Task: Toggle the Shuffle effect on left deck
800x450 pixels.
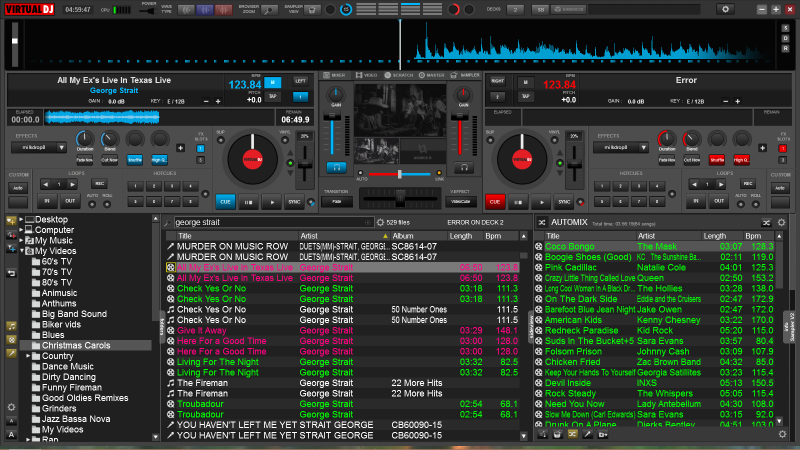Action: [x=134, y=160]
